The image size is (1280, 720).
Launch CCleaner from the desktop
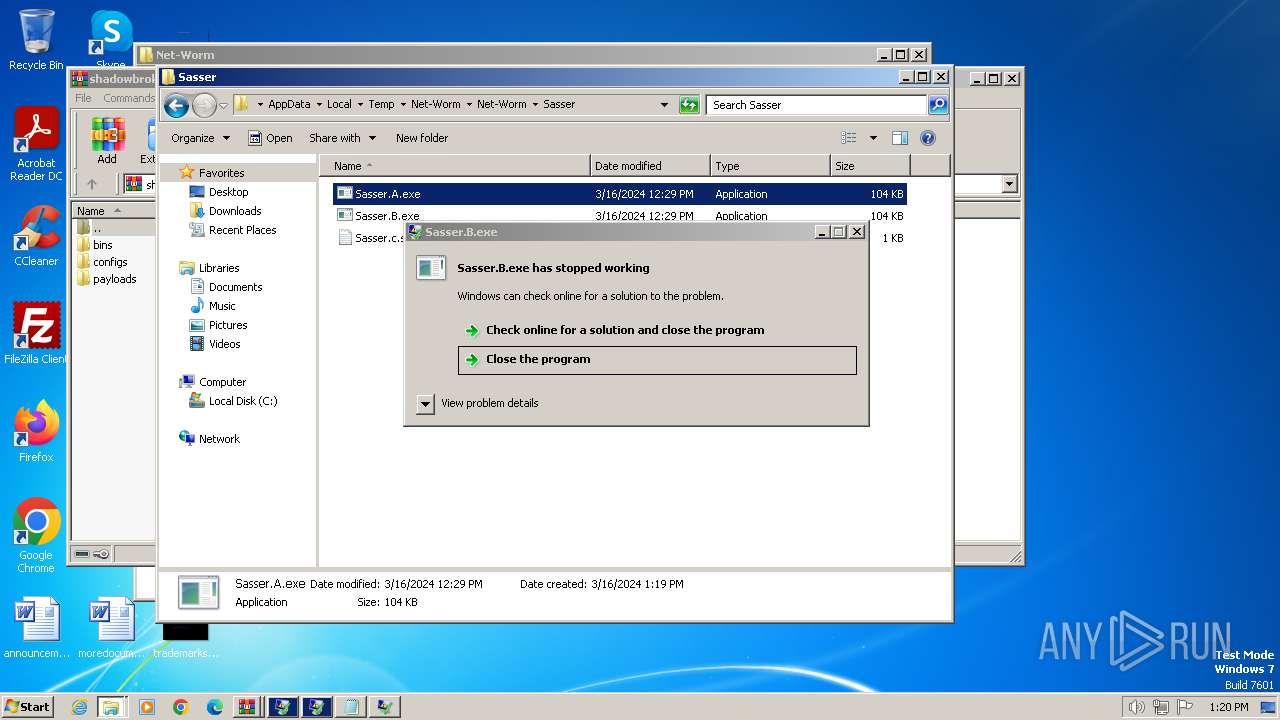(x=36, y=236)
